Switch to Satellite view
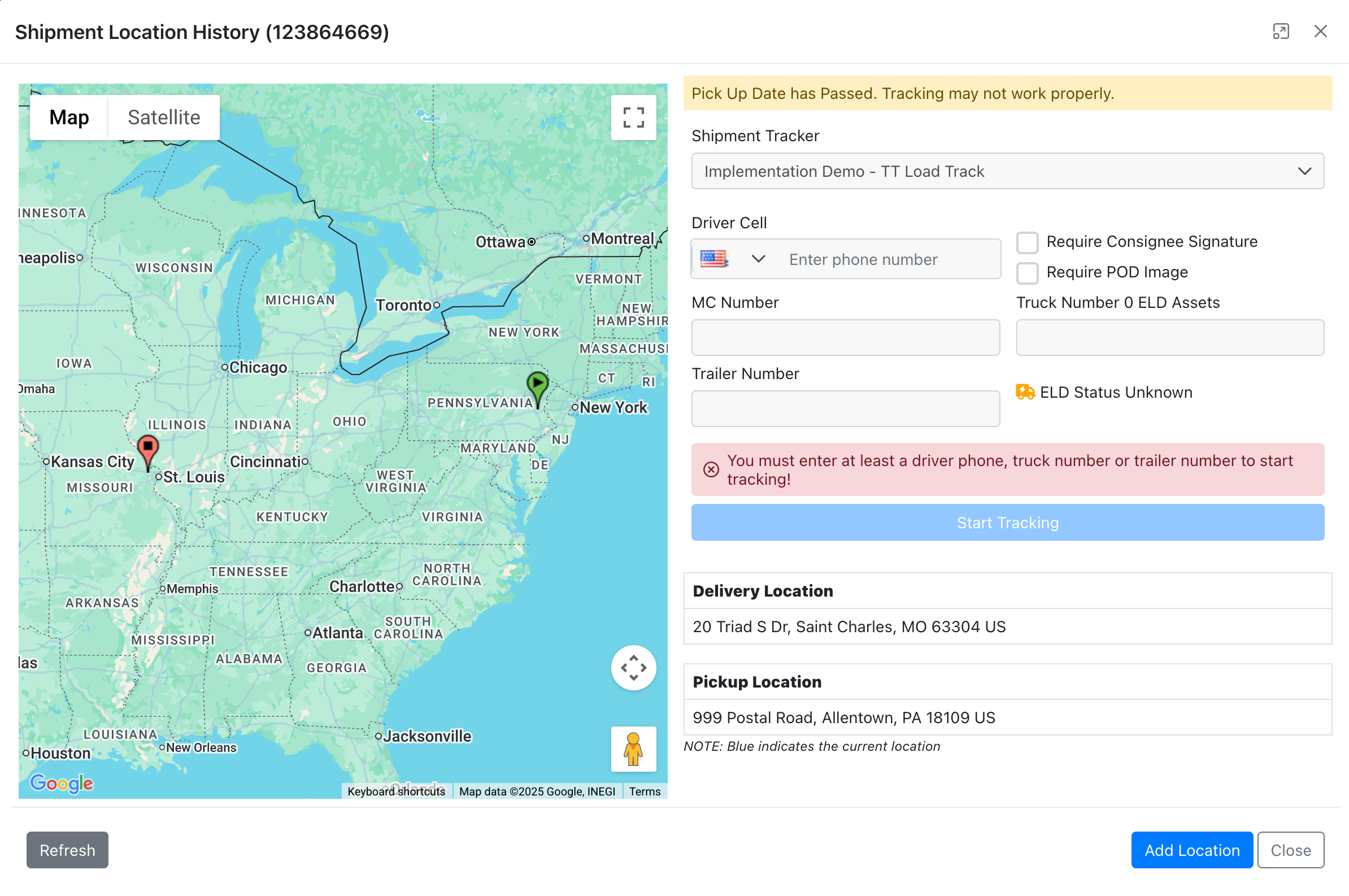This screenshot has width=1349, height=896. [164, 117]
